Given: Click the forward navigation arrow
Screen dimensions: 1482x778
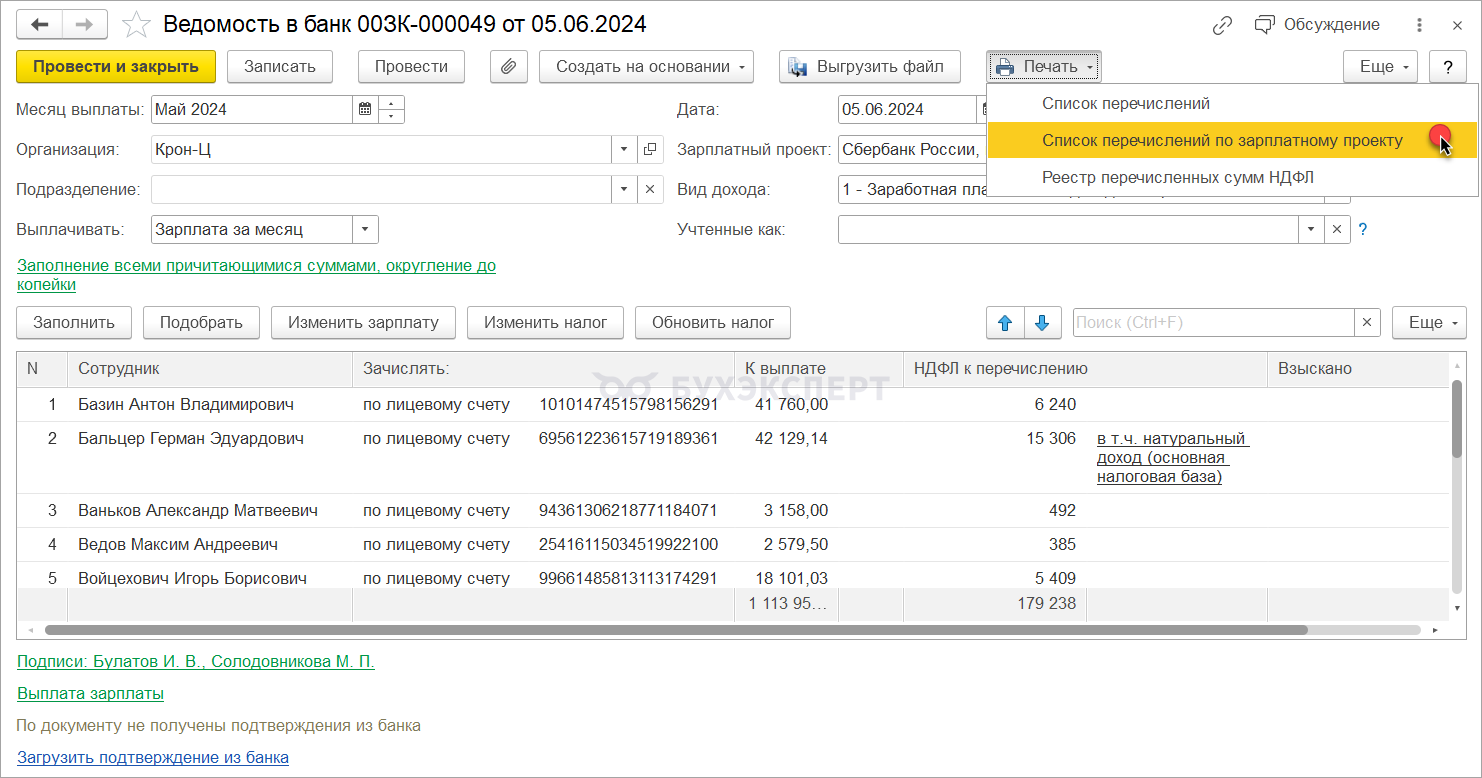Looking at the screenshot, I should coord(85,24).
